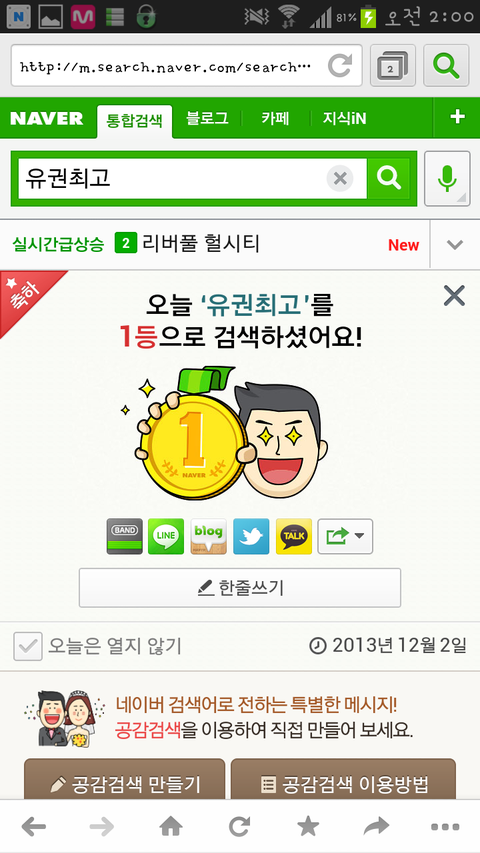Bookmark page with star icon

pos(308,827)
